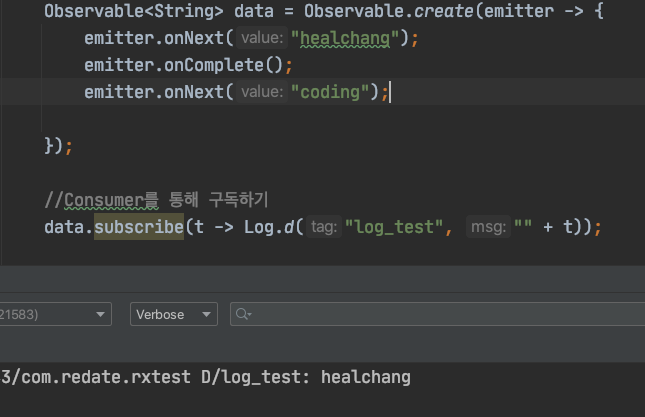This screenshot has height=417, width=645.
Task: Place cursor at the closing }); line
Action: (x=58, y=146)
